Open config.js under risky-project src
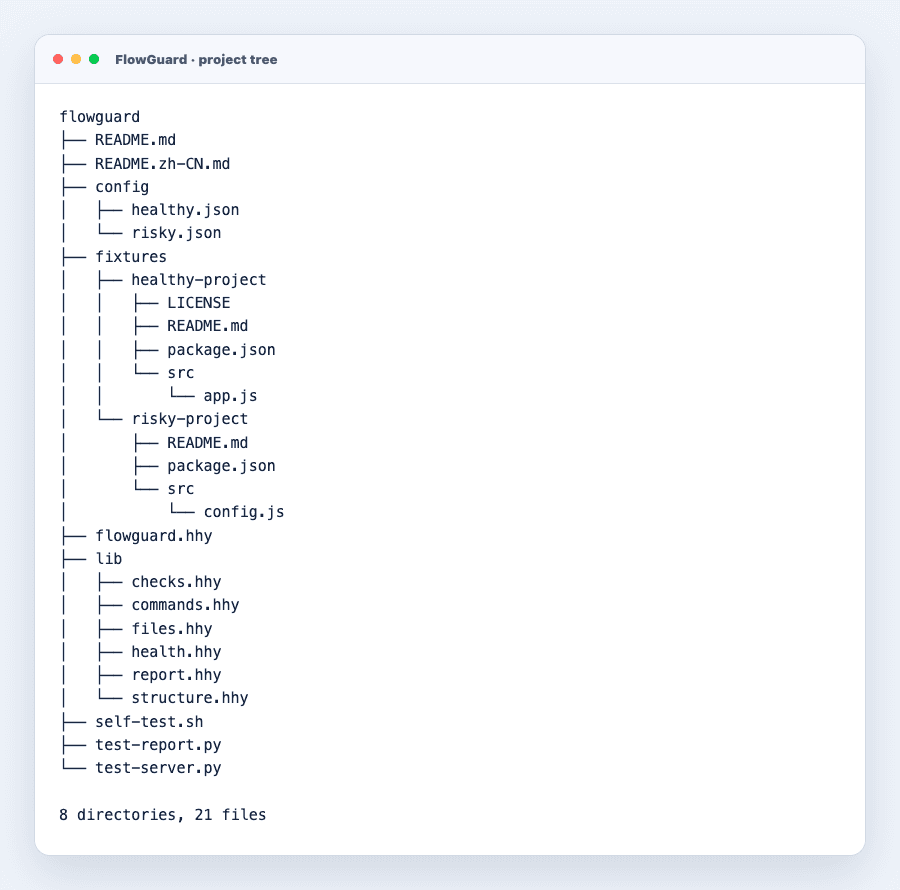900x890 pixels. (x=244, y=512)
